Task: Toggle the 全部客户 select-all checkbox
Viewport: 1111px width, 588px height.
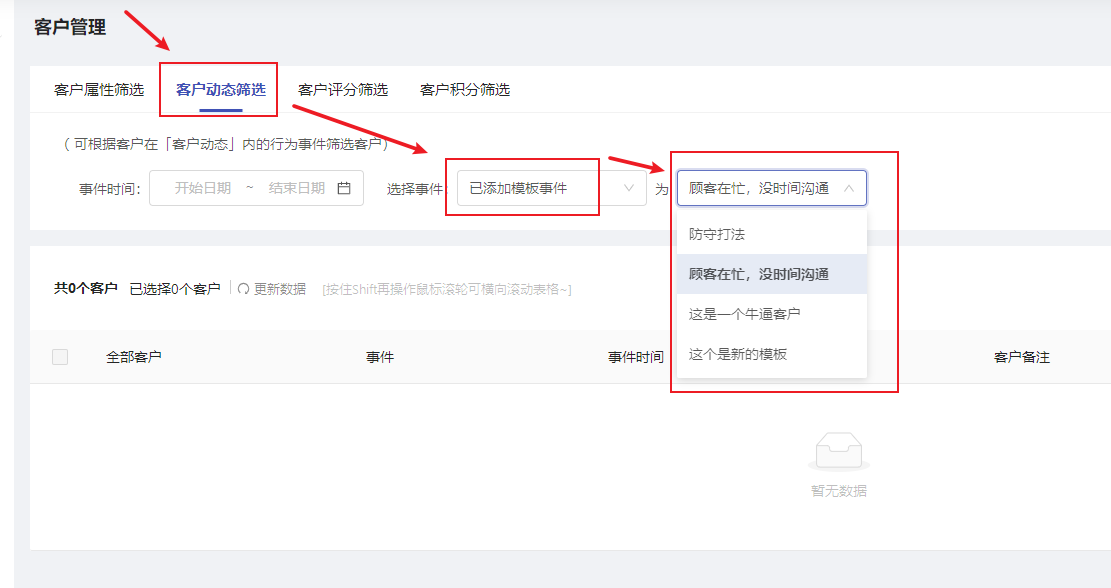Action: coord(60,357)
